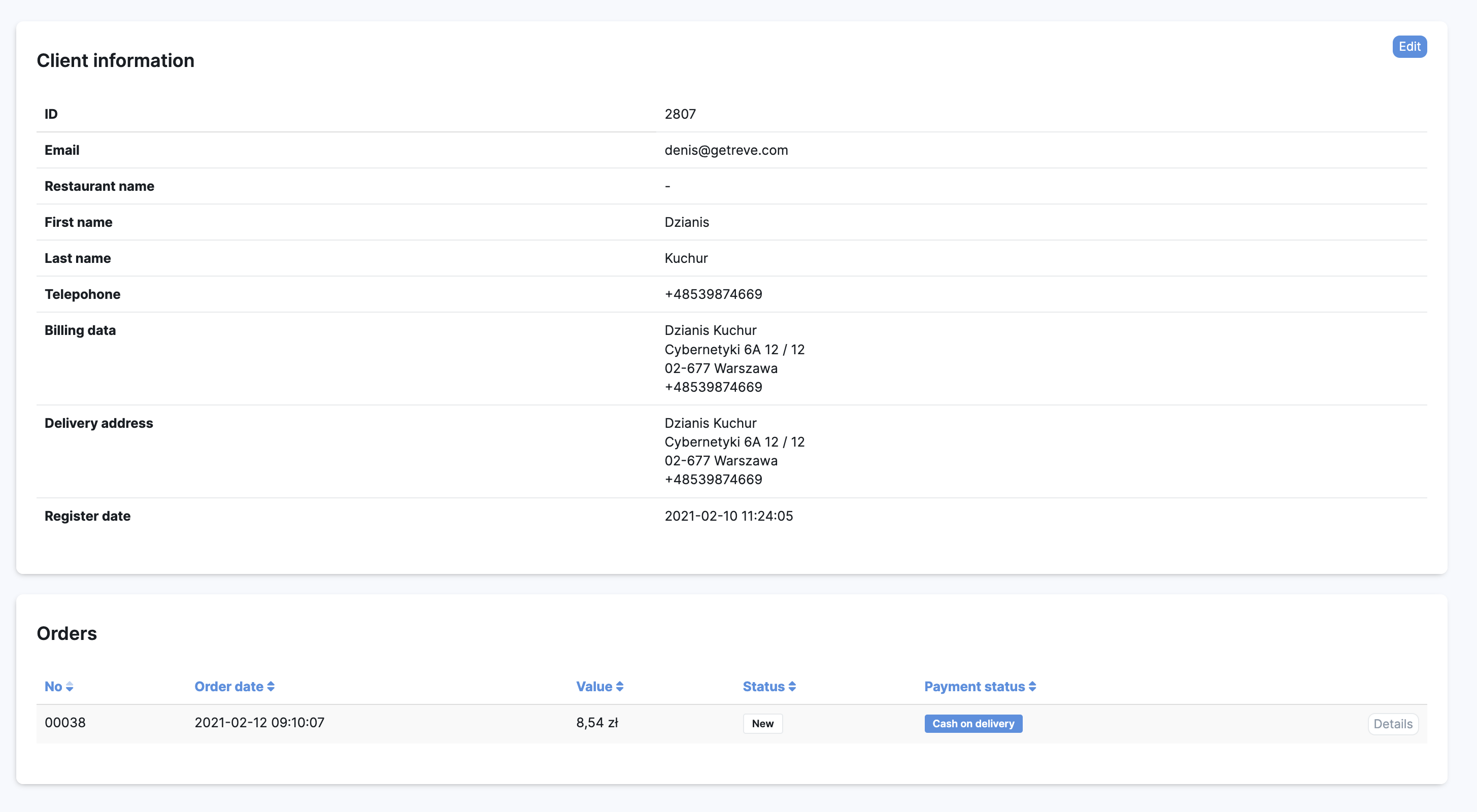Image resolution: width=1477 pixels, height=812 pixels.
Task: Click the Order date sort arrows icon
Action: [x=271, y=687]
